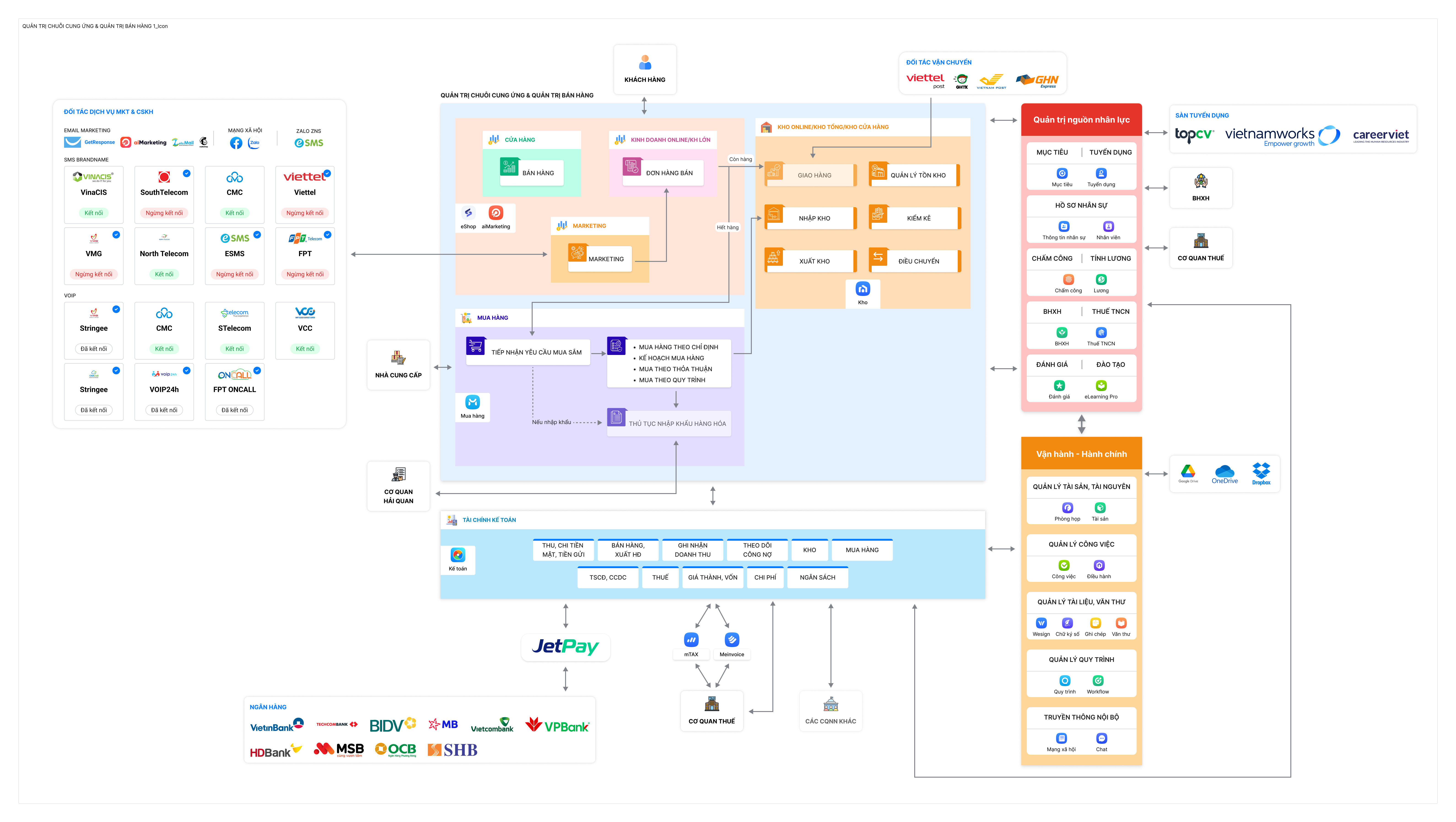1456x822 pixels.
Task: Toggle the checkmark on SouthTelecom card
Action: coord(186,173)
